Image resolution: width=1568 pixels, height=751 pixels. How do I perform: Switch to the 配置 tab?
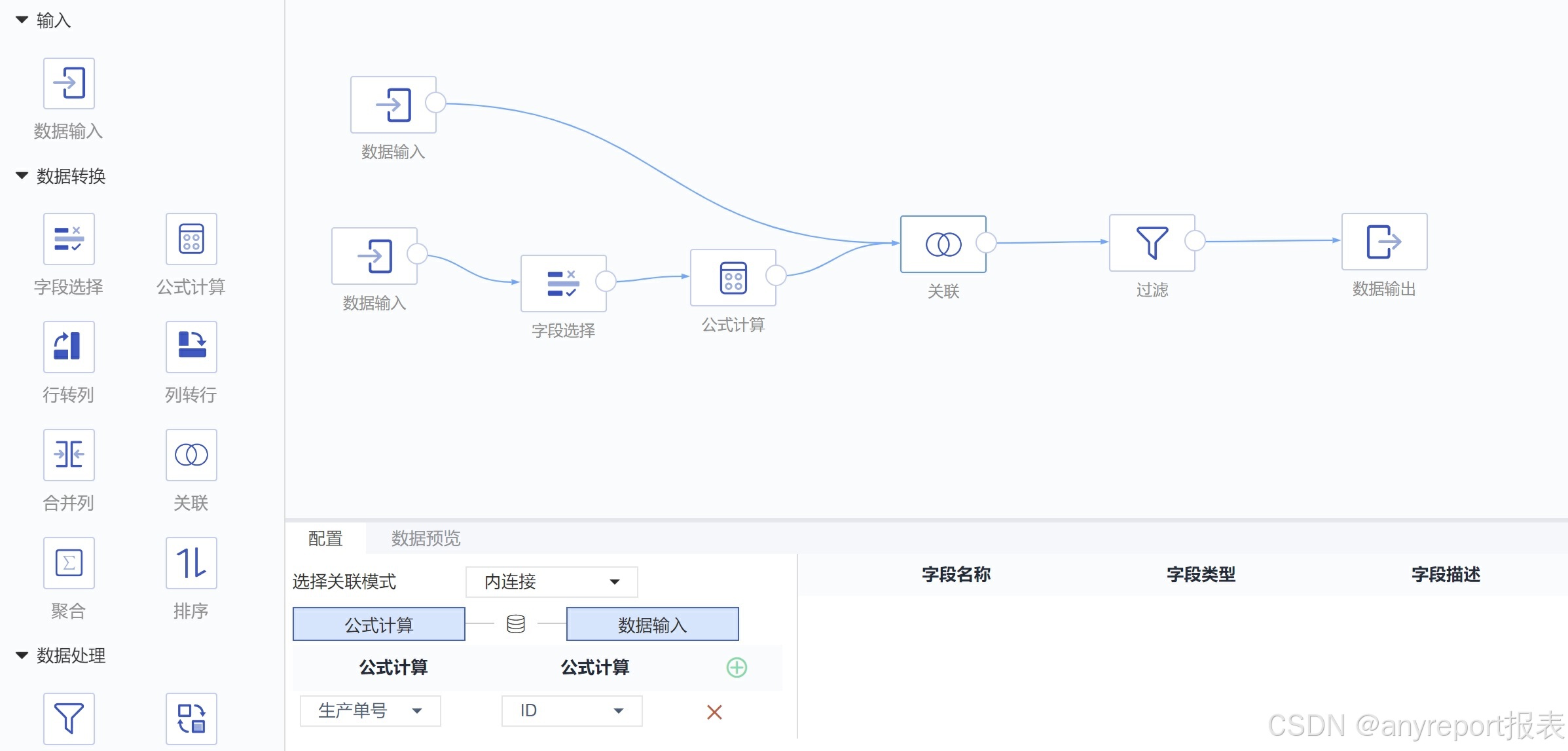point(325,538)
